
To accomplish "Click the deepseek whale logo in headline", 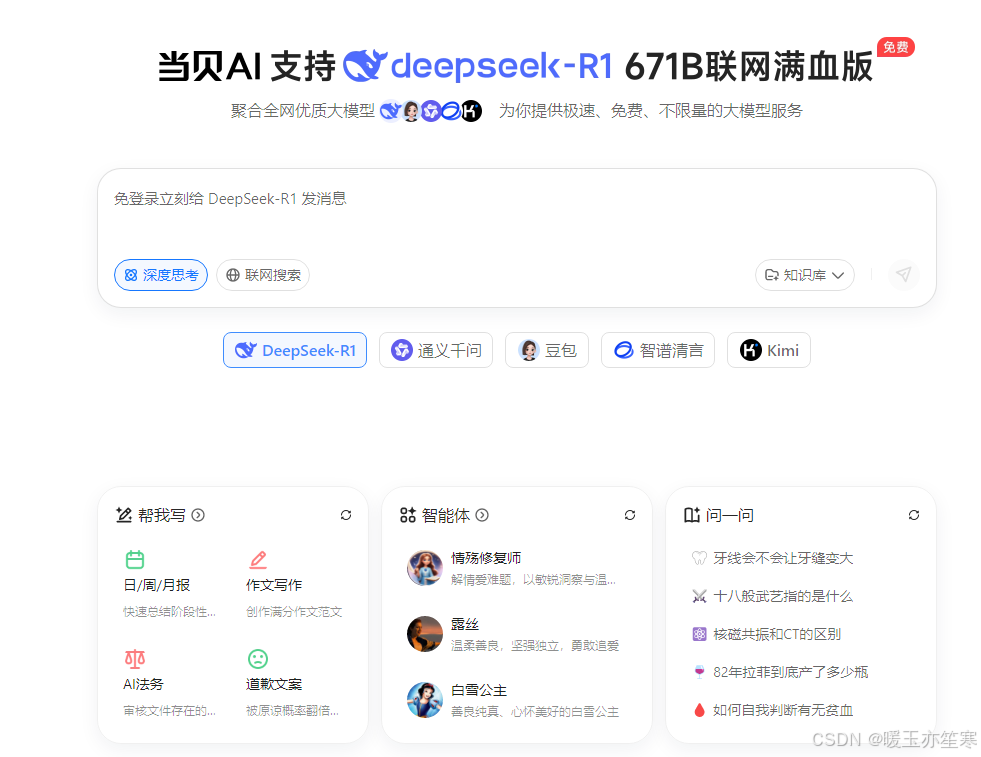I will pos(365,65).
